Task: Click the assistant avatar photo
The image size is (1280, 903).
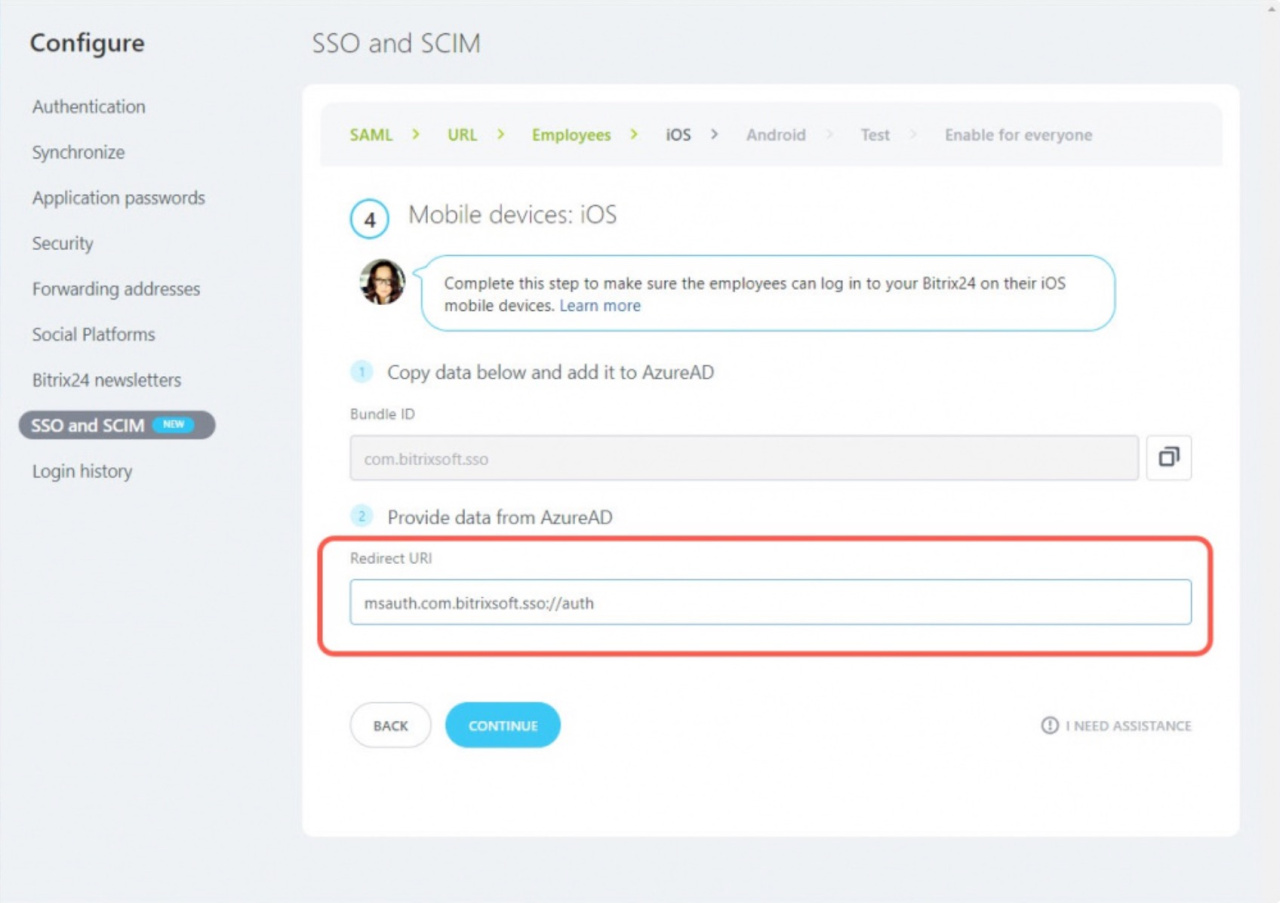Action: coord(382,282)
